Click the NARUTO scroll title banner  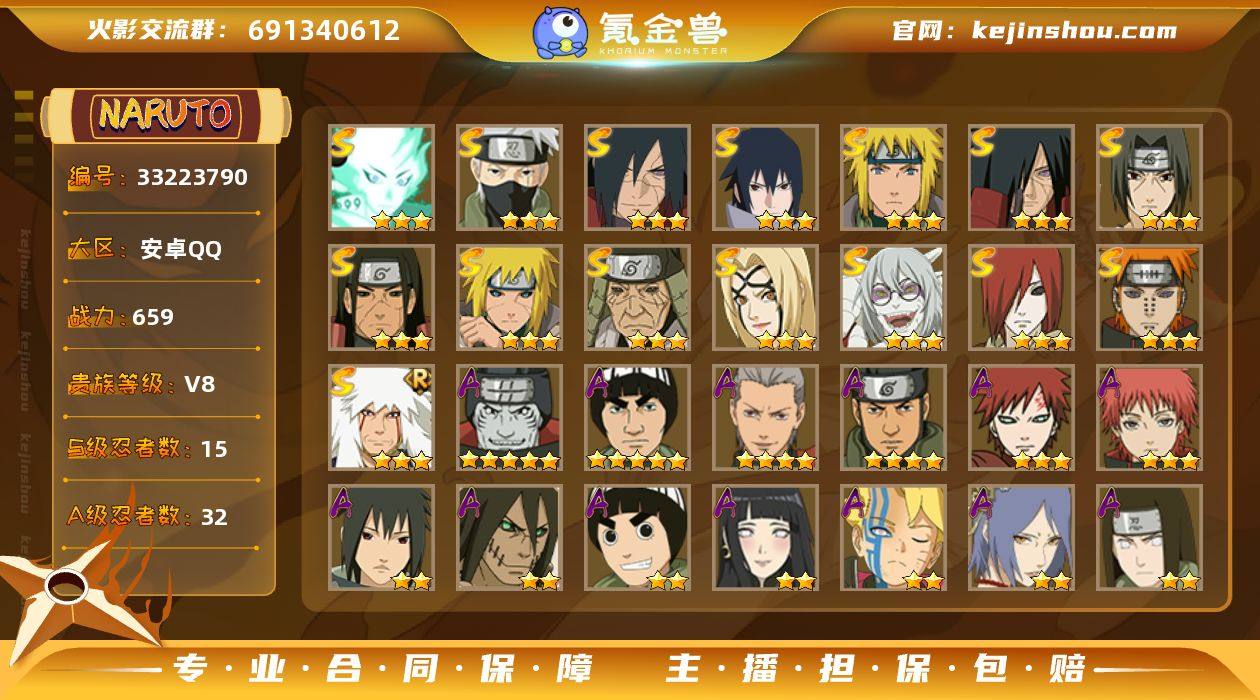165,115
